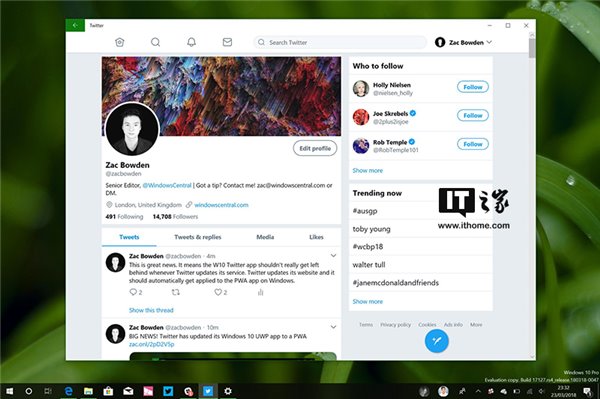Screen dimensions: 600x399
Task: Open File Explorer from taskbar
Action: click(x=88, y=391)
